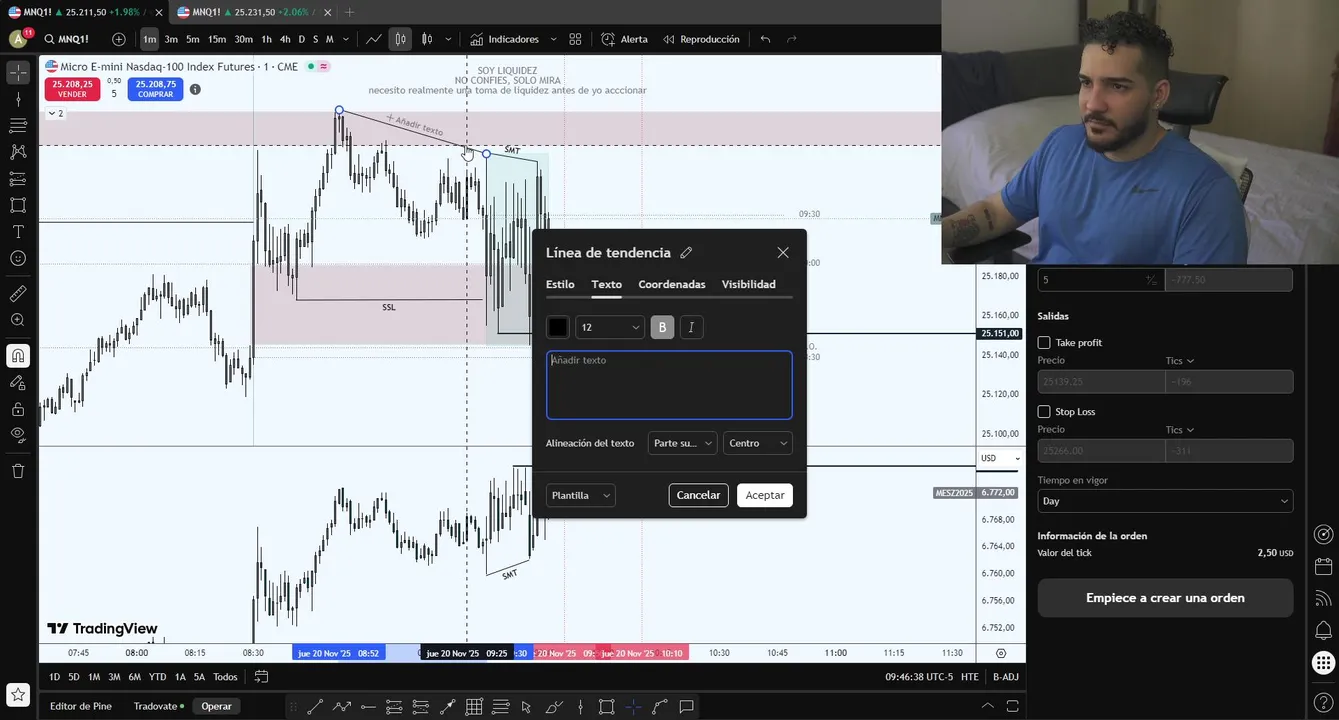The image size is (1339, 720).
Task: Expand the indicator templates arrow next to Indicadores
Action: (x=553, y=39)
